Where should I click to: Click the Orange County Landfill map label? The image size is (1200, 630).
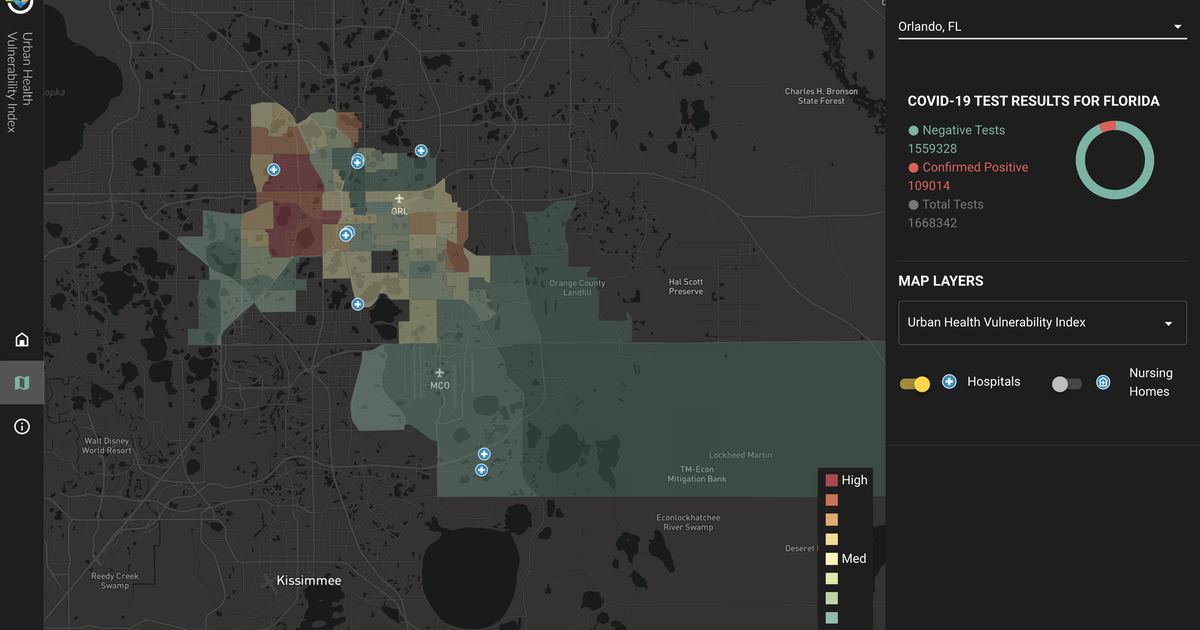coord(577,288)
